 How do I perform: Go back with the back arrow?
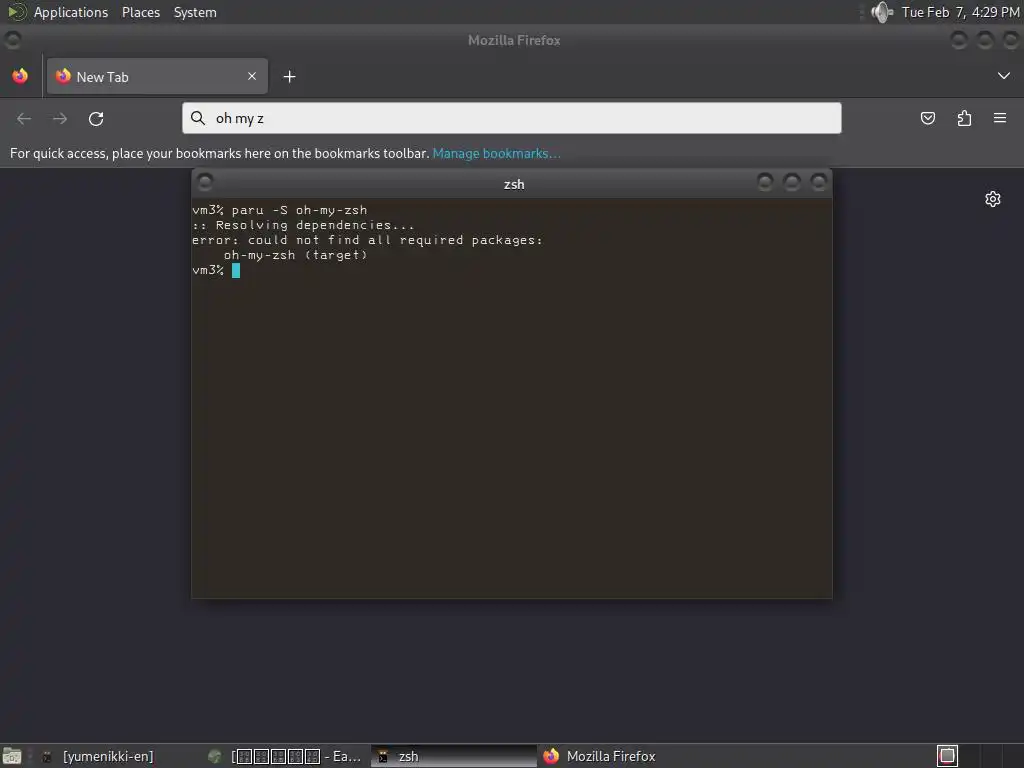(x=24, y=119)
